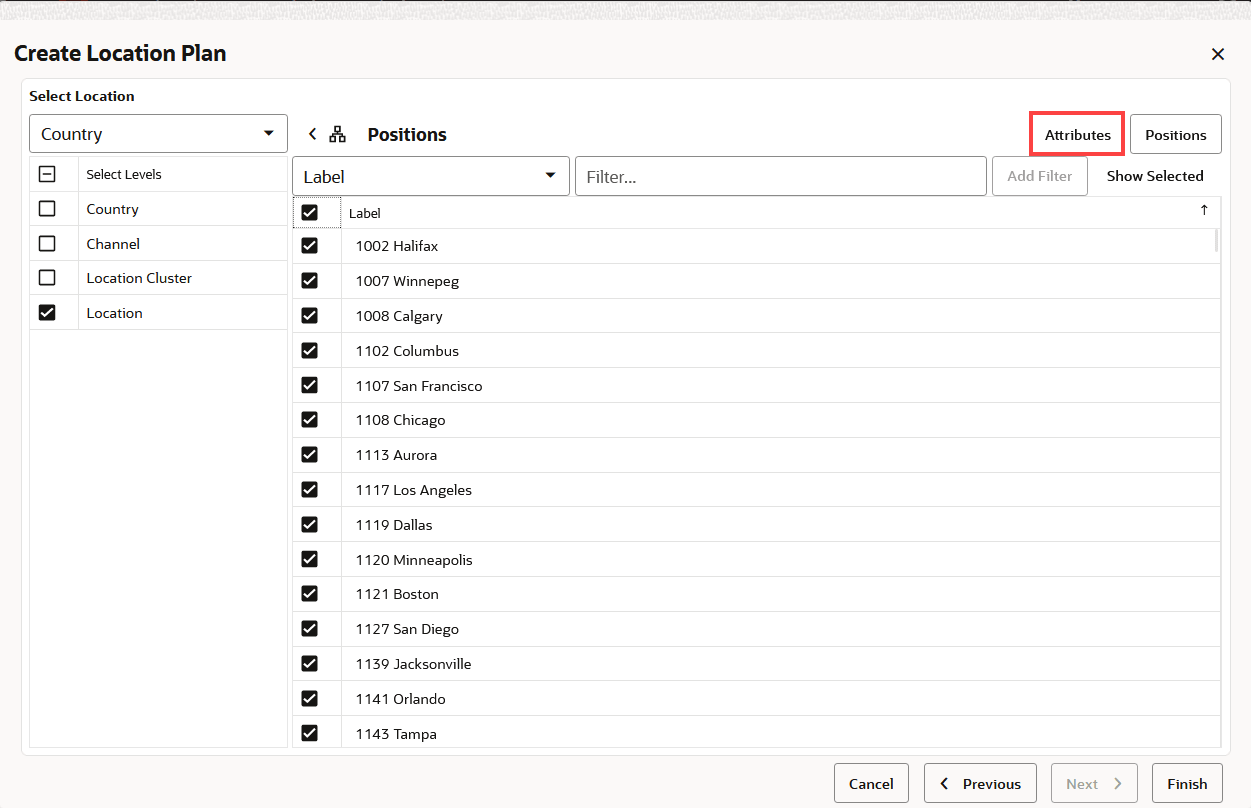1251x808 pixels.
Task: Toggle the Select Levels master checkbox
Action: 47,173
